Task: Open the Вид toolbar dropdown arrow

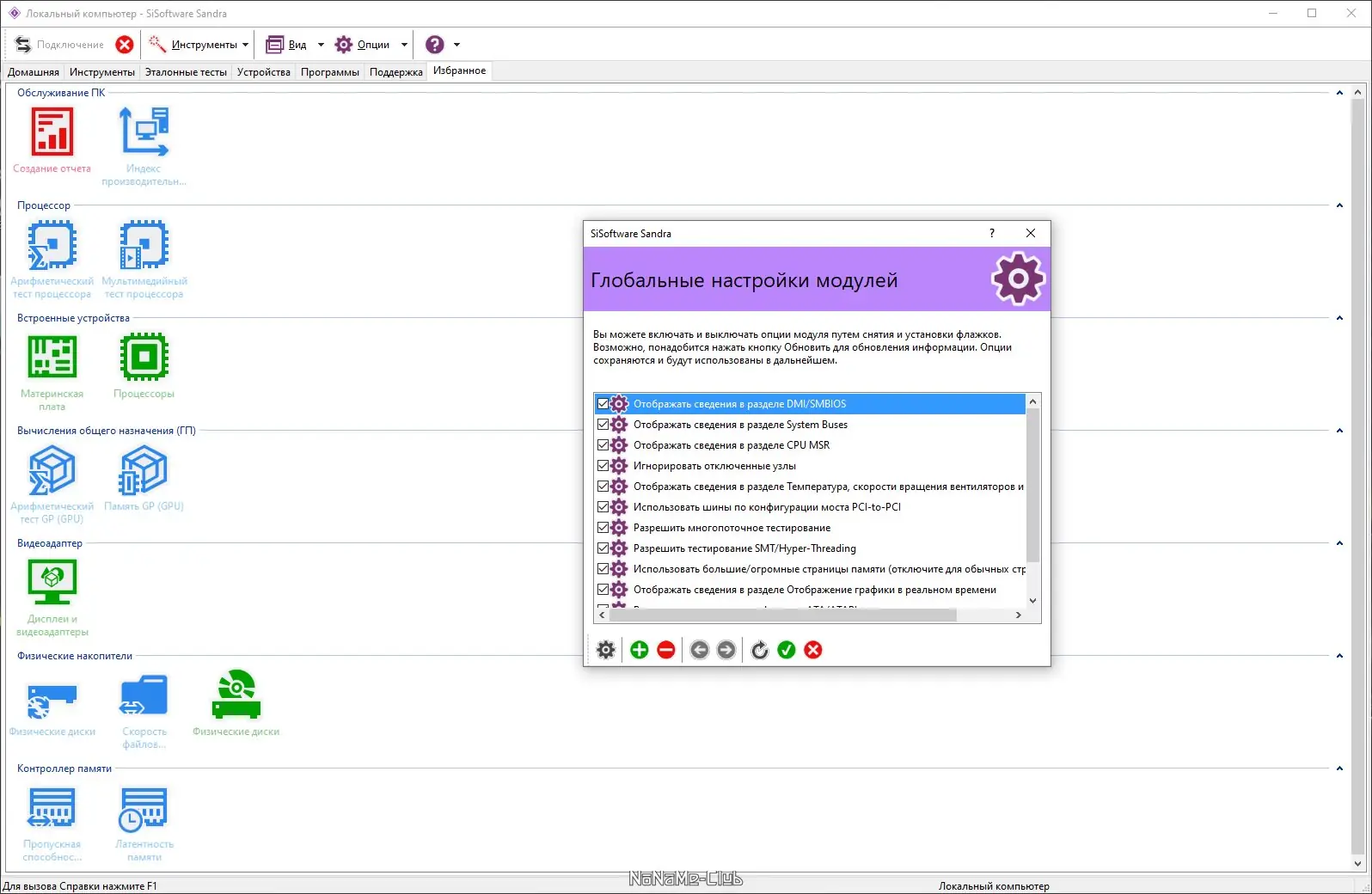Action: tap(321, 45)
